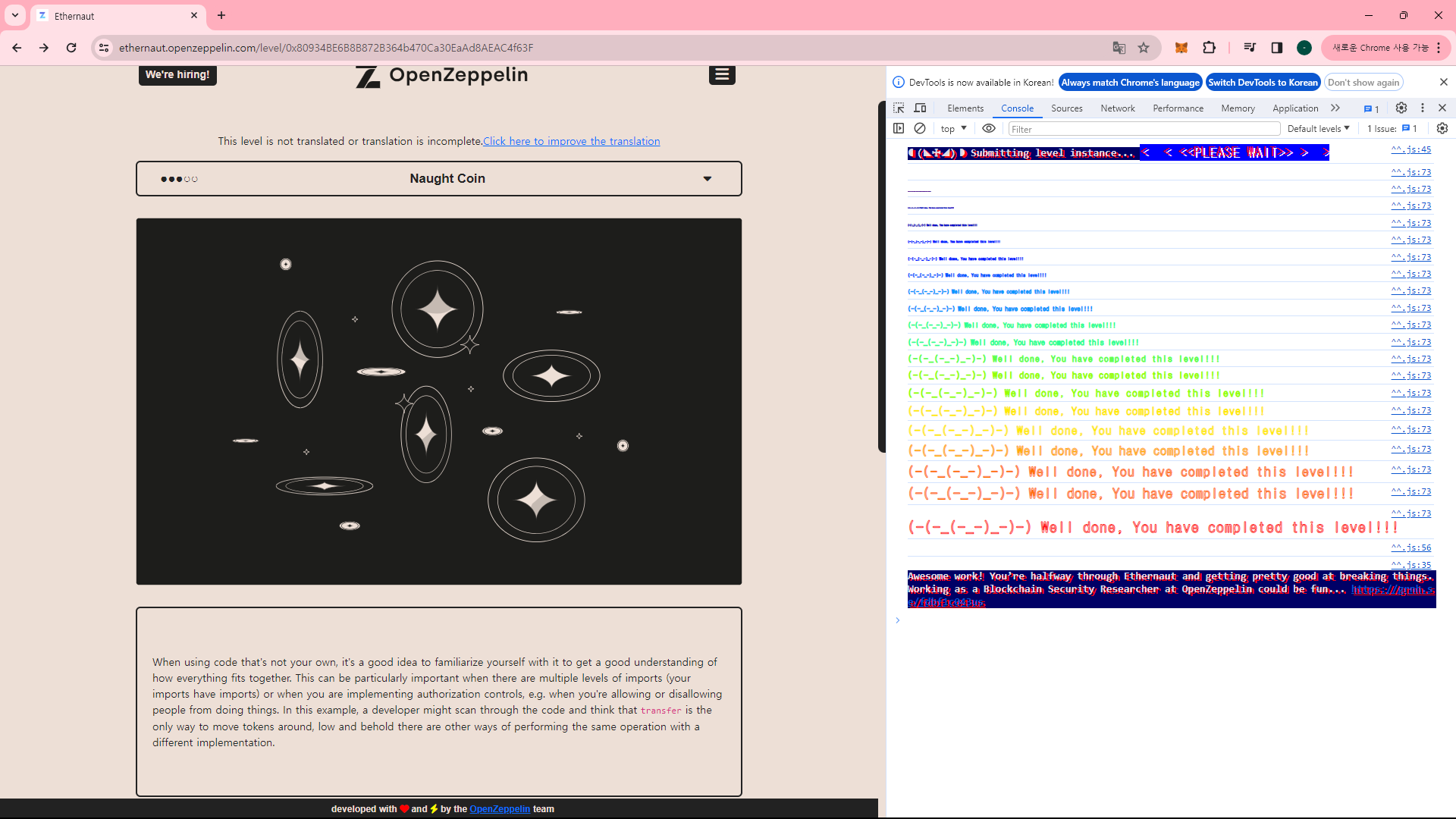This screenshot has width=1456, height=819.
Task: Expand the Naught Coin level dropdown
Action: click(x=439, y=178)
